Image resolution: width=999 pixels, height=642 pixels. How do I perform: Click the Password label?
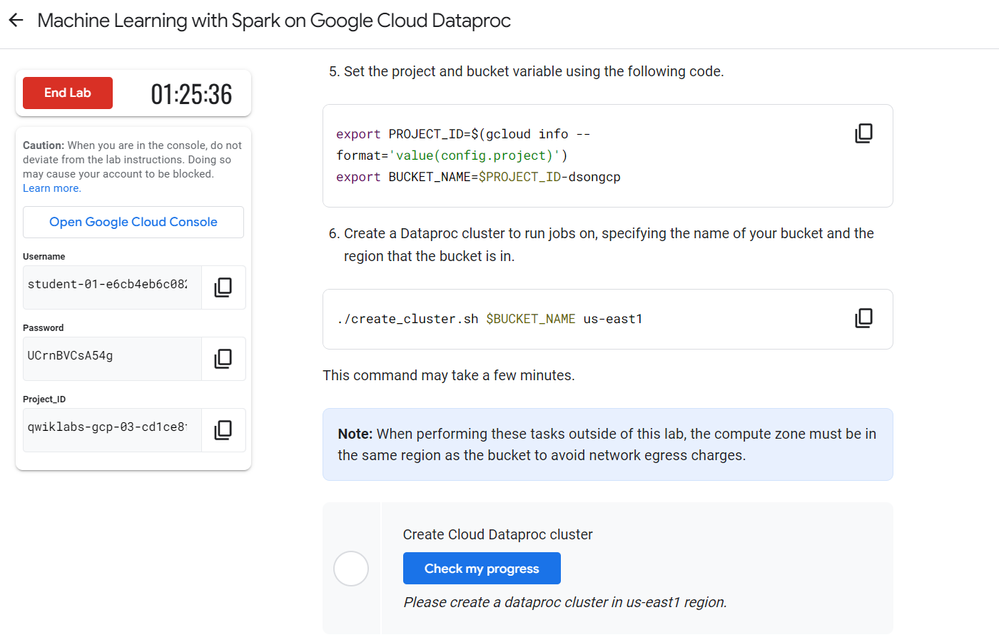coord(43,327)
